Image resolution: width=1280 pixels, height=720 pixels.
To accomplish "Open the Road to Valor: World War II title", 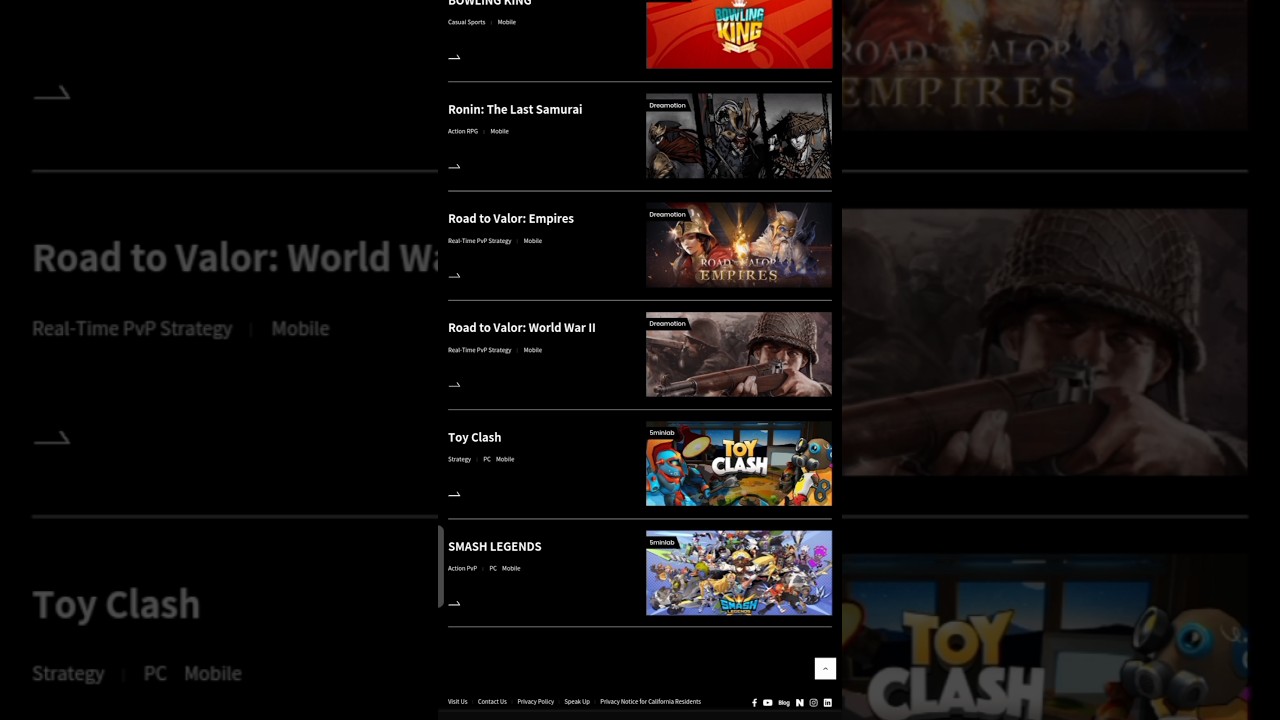I will 521,327.
